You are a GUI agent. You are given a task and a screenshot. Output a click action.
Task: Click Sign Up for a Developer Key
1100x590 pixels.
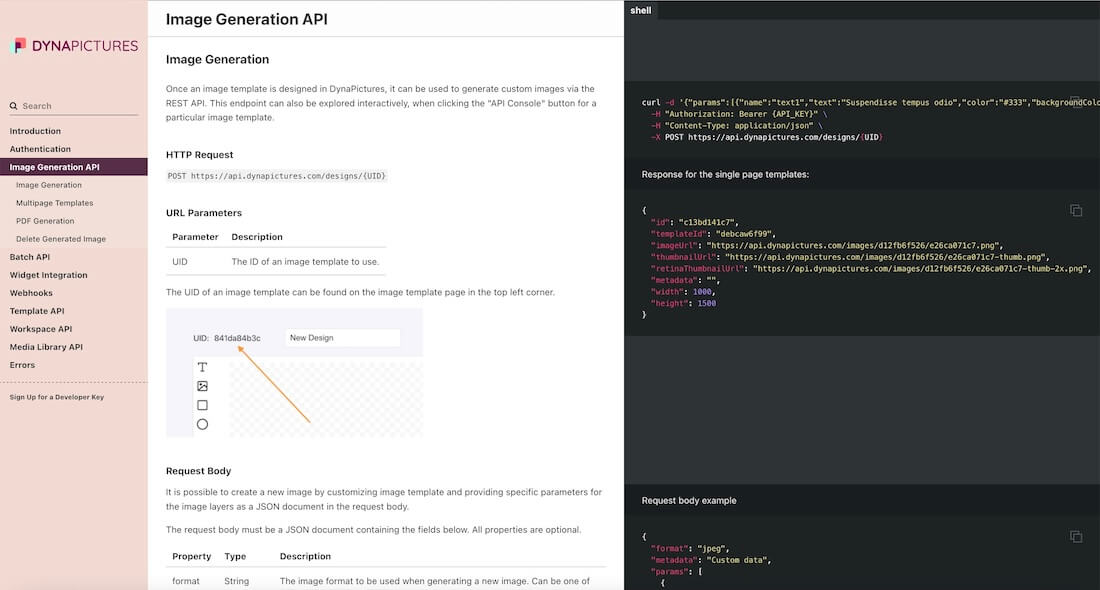[x=56, y=397]
